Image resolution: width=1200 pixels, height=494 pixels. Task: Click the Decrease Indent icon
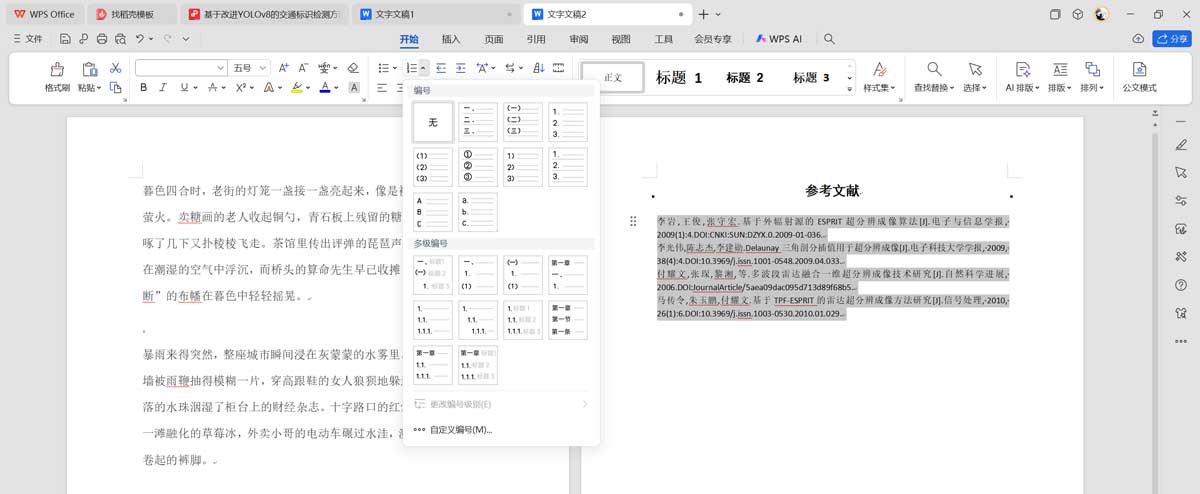click(x=440, y=68)
